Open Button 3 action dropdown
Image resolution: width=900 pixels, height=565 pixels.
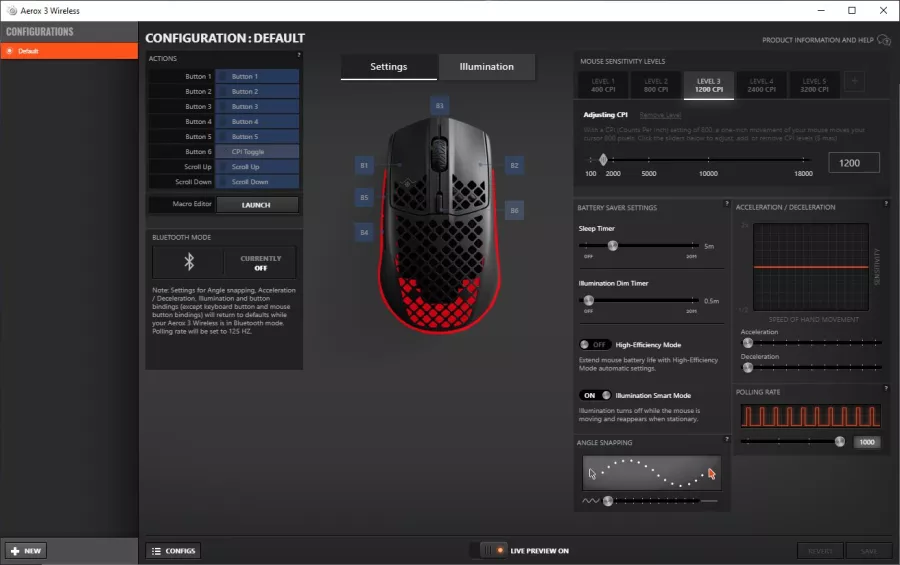[x=257, y=106]
